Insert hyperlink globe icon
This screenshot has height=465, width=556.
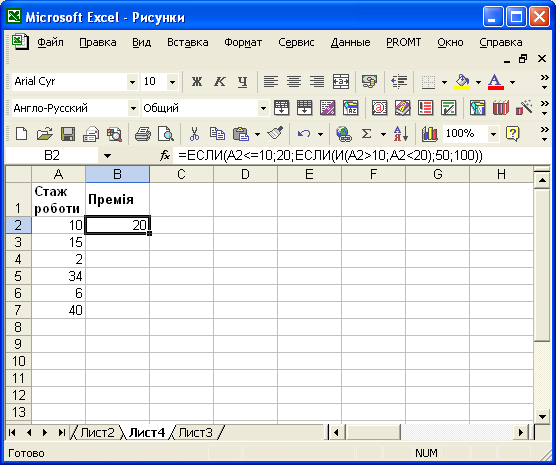[344, 134]
